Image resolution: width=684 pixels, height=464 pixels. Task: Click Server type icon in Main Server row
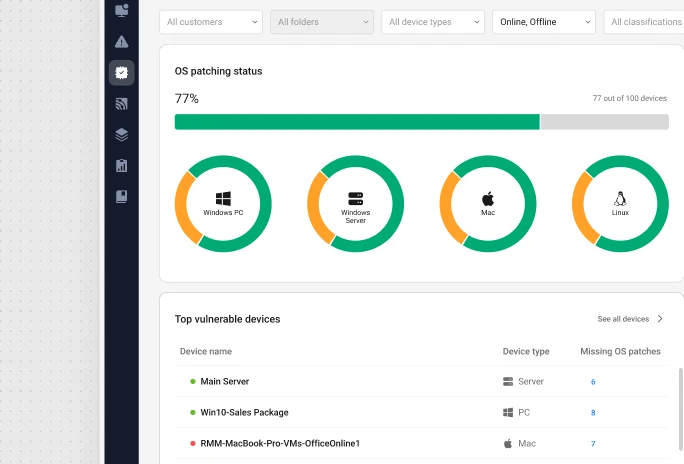coord(508,382)
